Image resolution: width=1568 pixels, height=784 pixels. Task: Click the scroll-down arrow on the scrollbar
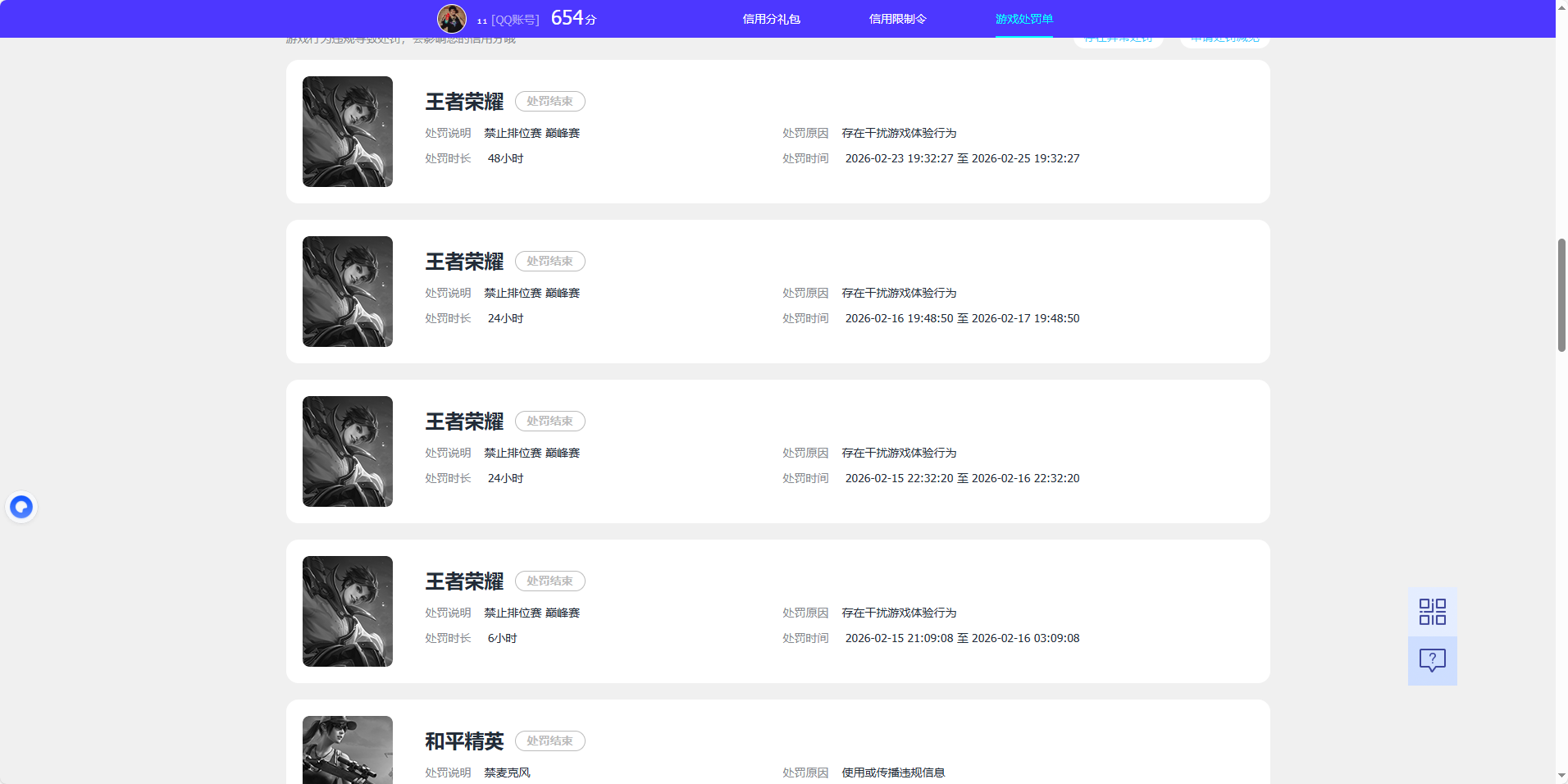1561,777
